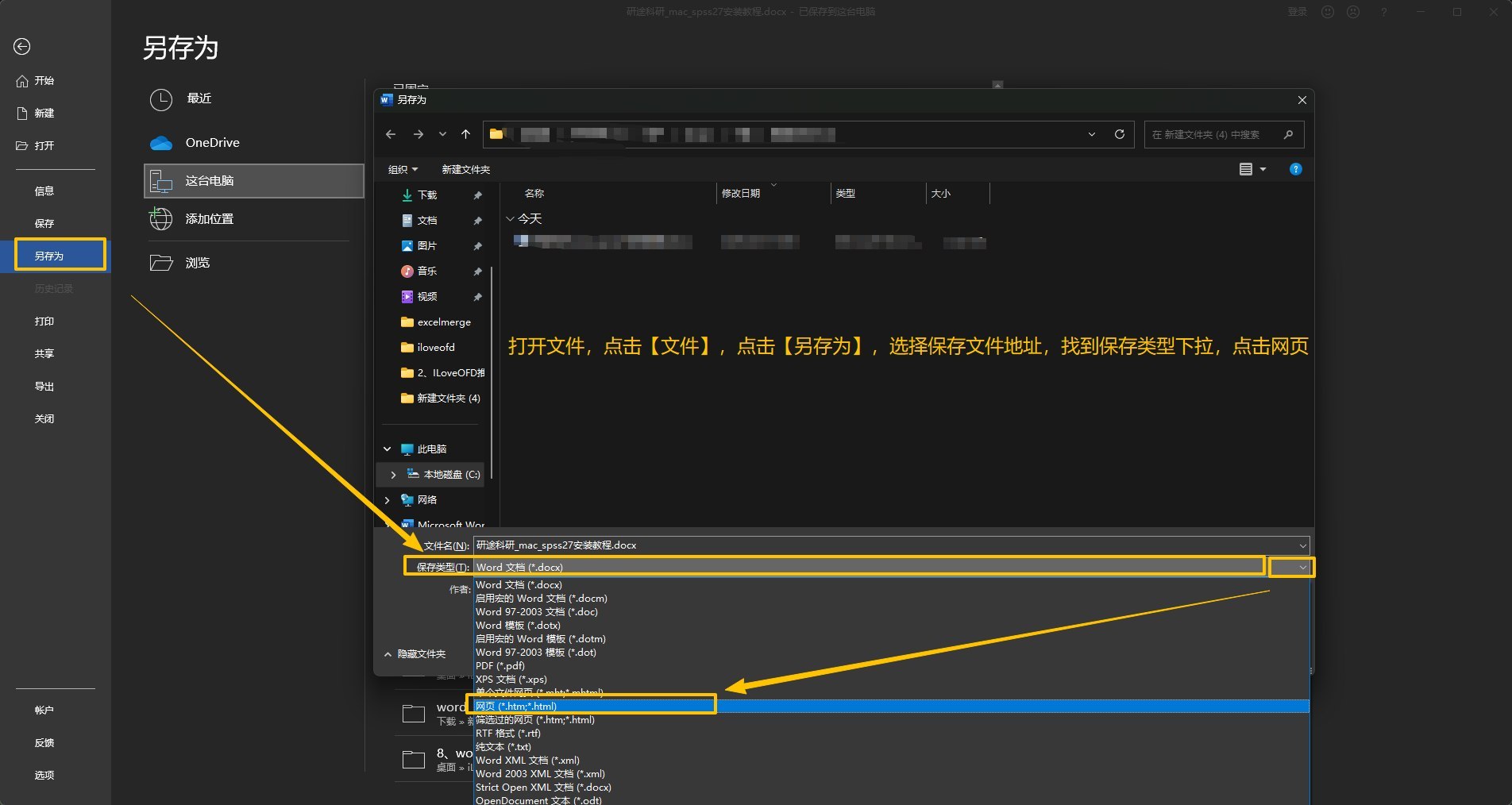1512x805 pixels.
Task: Open the Browse folder option
Action: 197,263
